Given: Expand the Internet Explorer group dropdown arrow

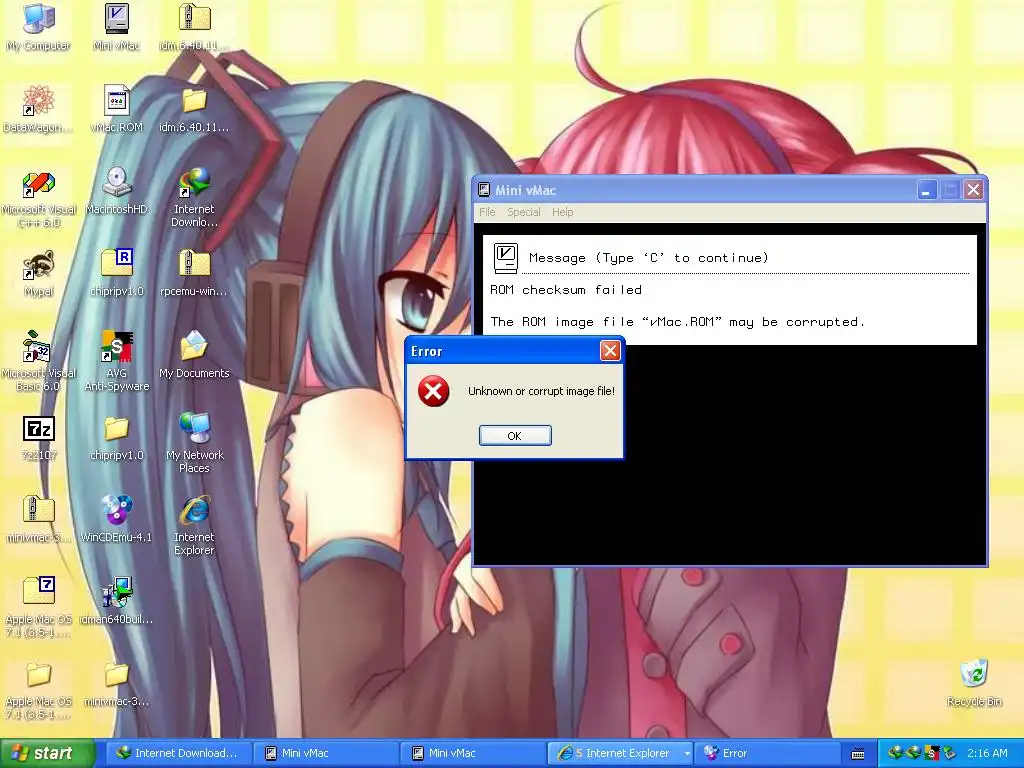Looking at the screenshot, I should (687, 753).
